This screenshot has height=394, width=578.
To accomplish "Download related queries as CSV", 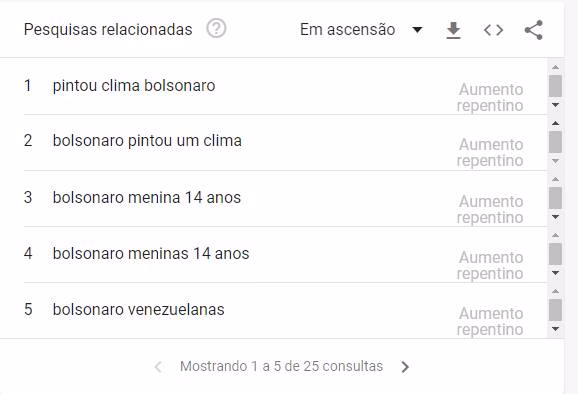I will 453,30.
